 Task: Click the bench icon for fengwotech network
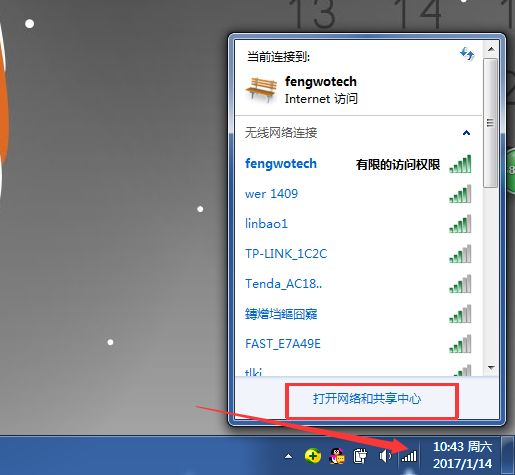coord(261,88)
